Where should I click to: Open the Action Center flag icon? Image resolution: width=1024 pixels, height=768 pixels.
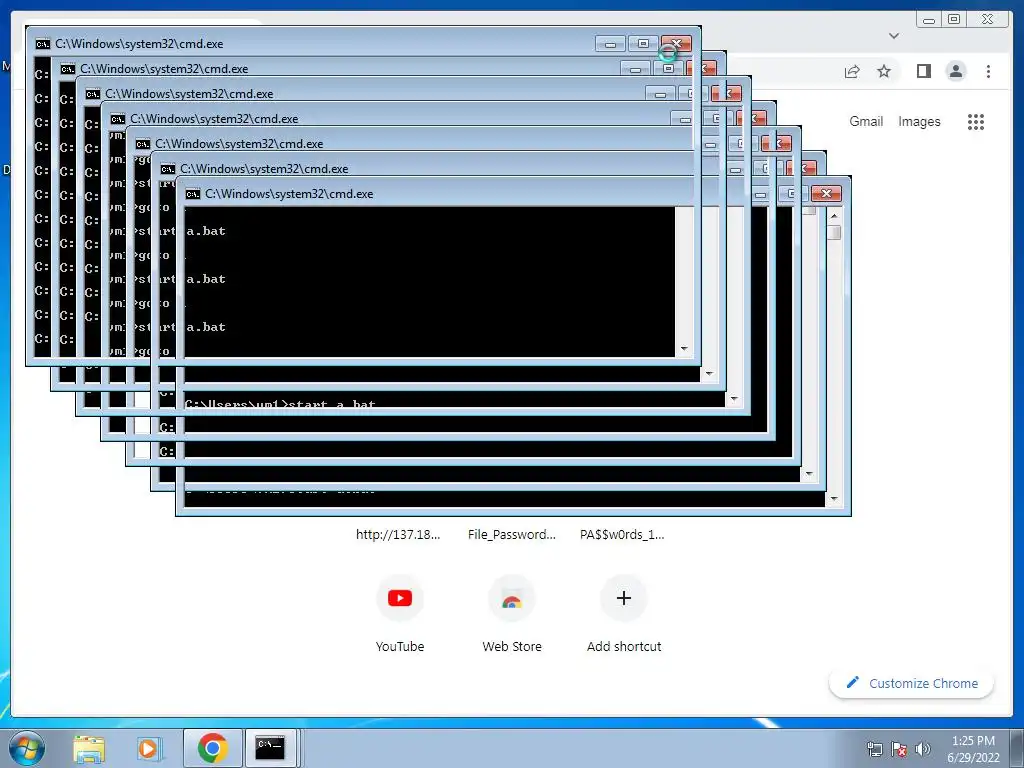[x=899, y=748]
